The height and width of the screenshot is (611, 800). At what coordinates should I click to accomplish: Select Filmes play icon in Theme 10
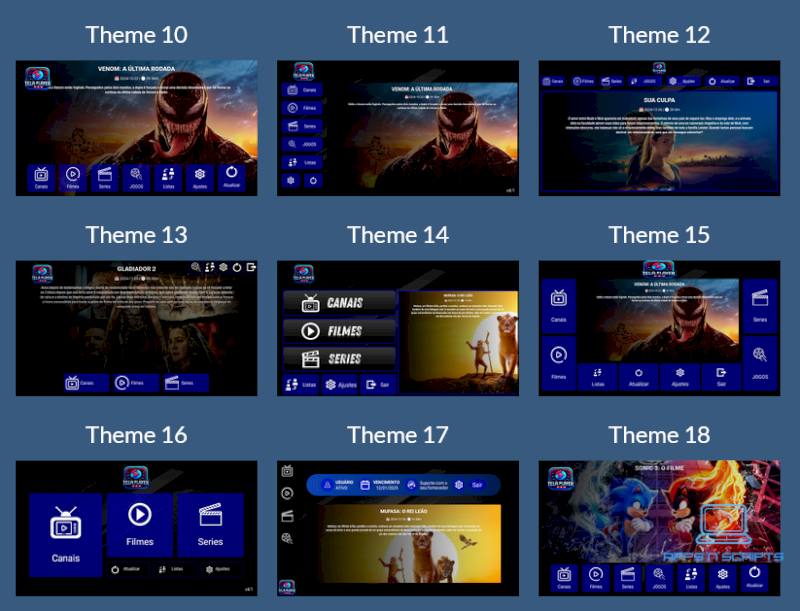[73, 177]
